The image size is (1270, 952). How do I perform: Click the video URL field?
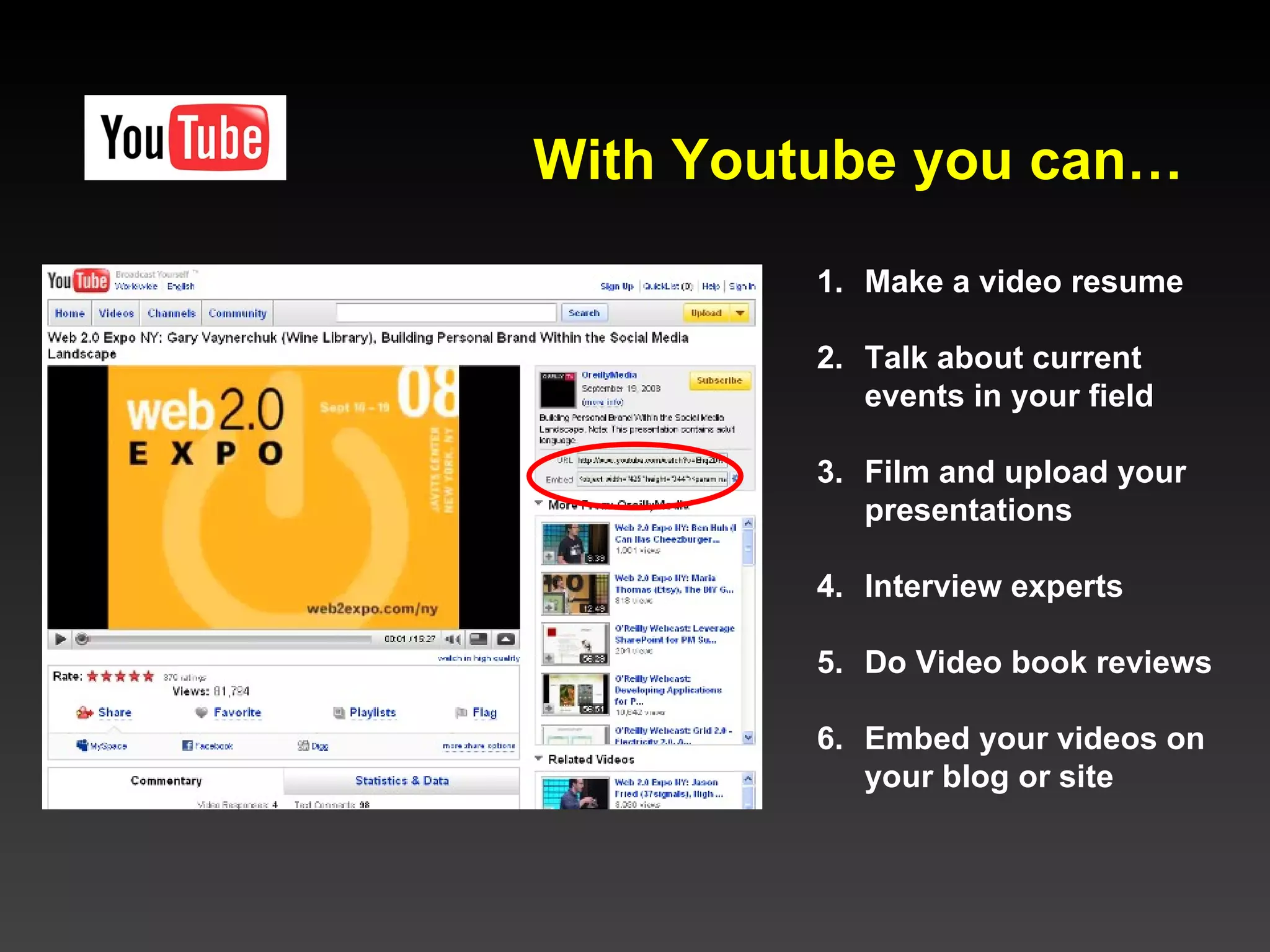click(x=651, y=460)
